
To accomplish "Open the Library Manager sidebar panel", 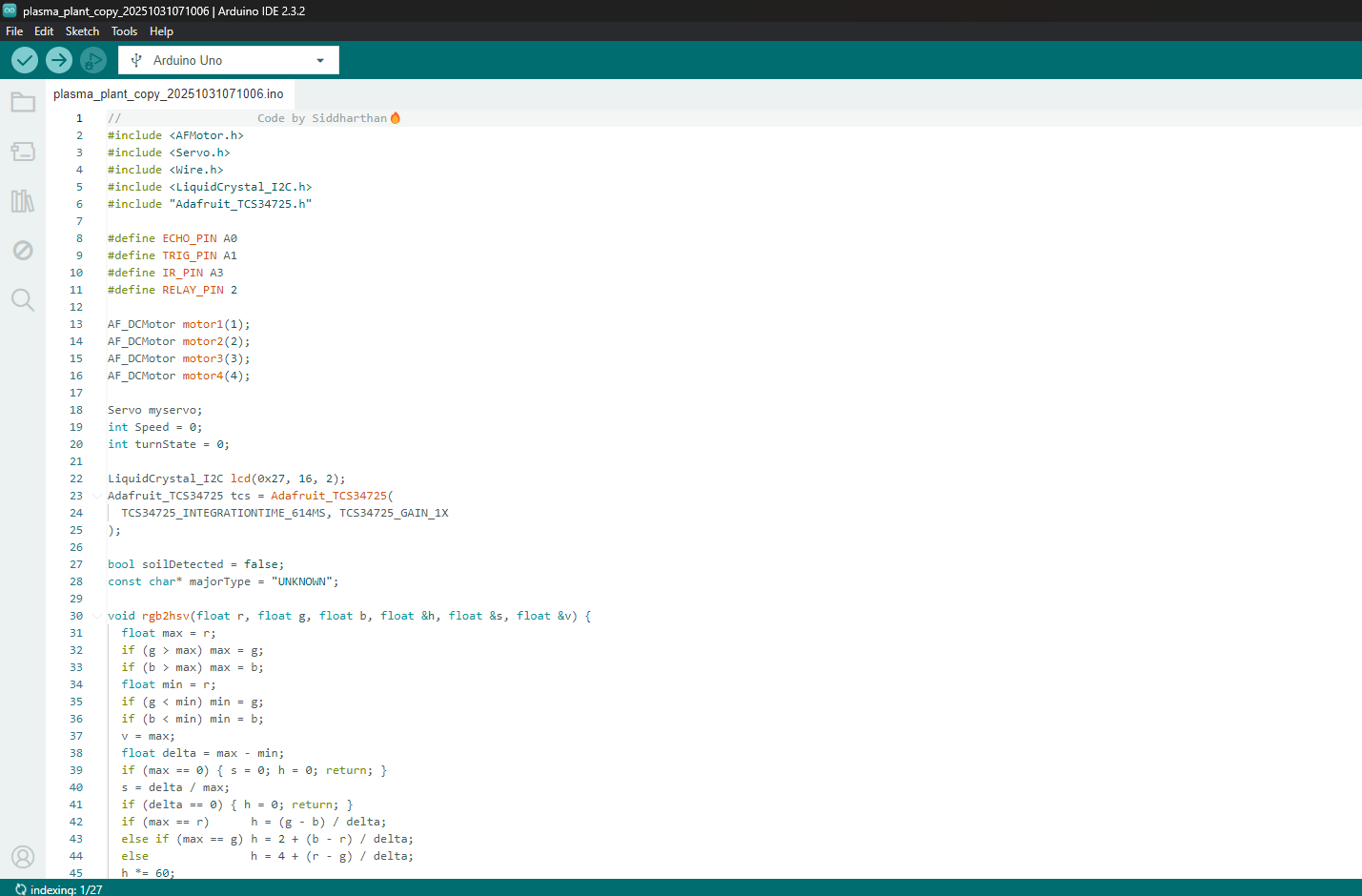I will (23, 201).
